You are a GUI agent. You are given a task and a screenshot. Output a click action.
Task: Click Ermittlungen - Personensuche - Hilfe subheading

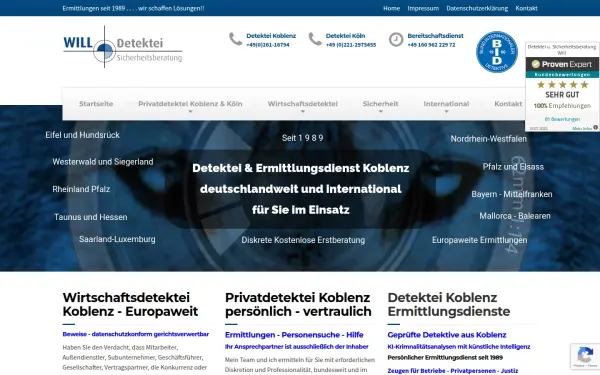point(294,335)
